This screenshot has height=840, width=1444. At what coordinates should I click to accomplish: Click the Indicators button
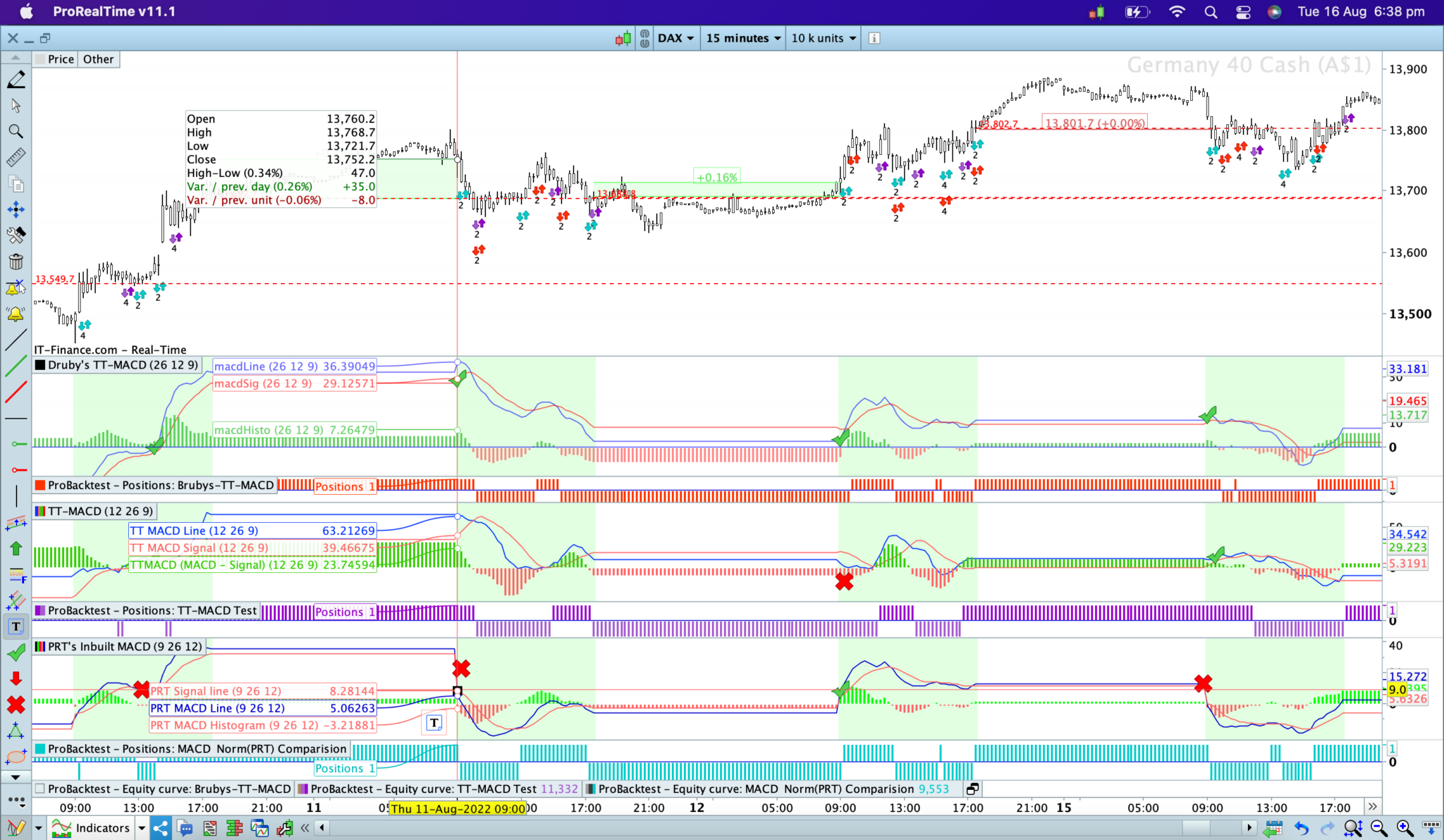pos(92,828)
